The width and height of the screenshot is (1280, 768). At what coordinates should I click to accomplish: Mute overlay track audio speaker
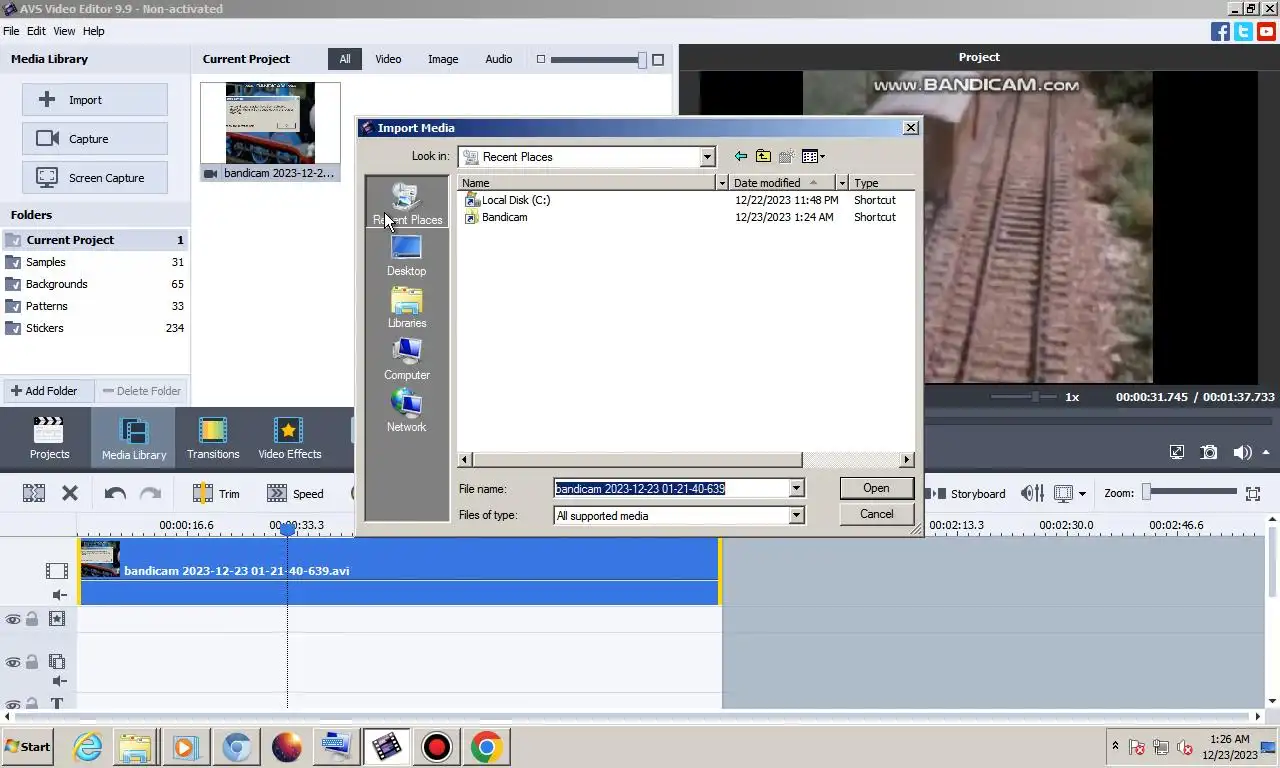(59, 681)
